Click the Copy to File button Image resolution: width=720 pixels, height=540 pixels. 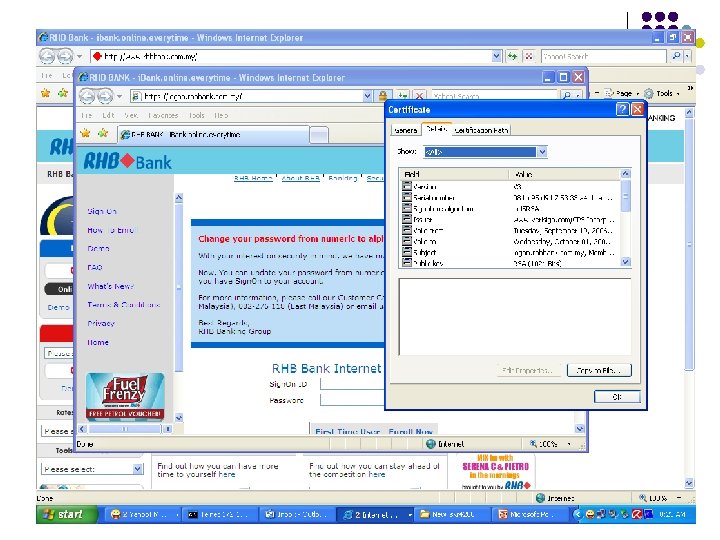pos(599,370)
